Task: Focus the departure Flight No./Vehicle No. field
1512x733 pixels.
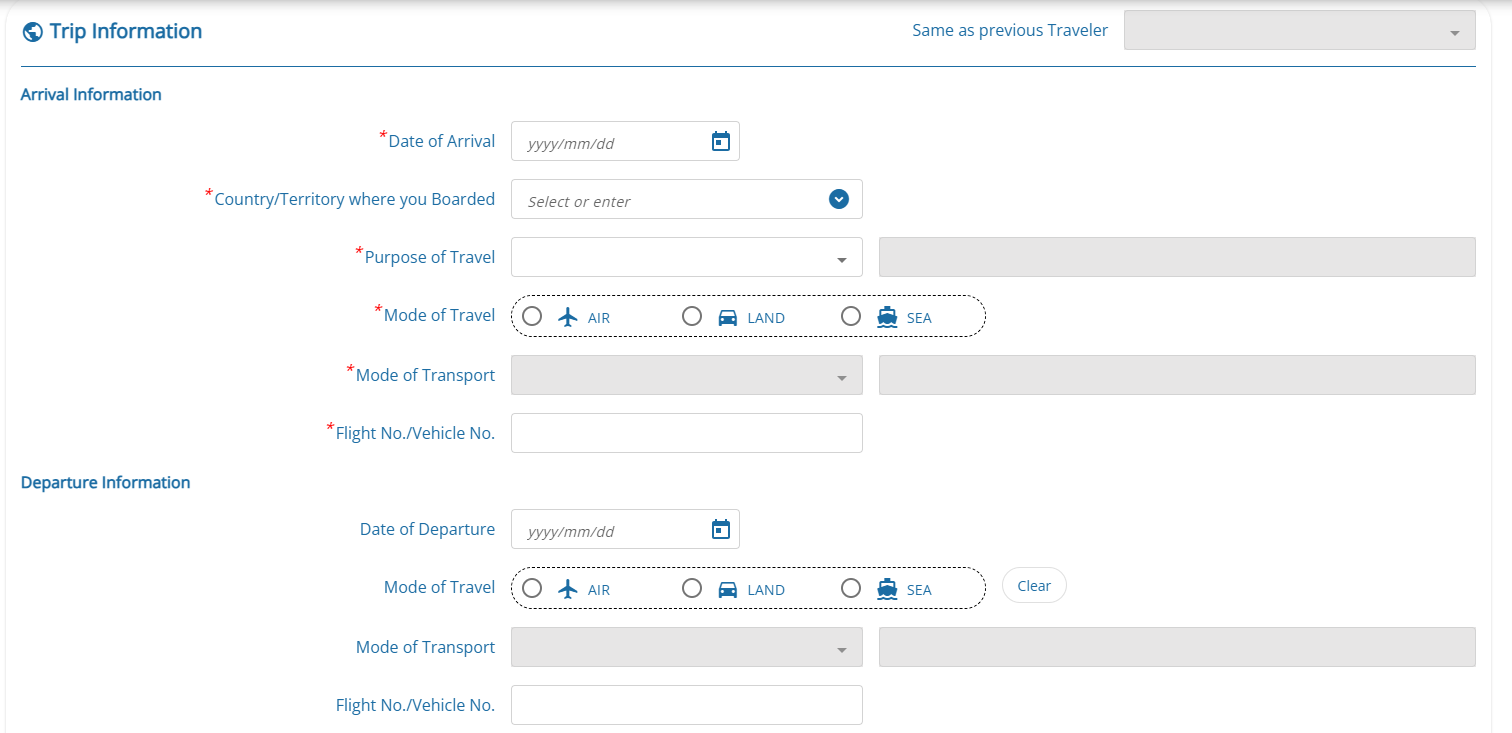Action: pos(687,705)
